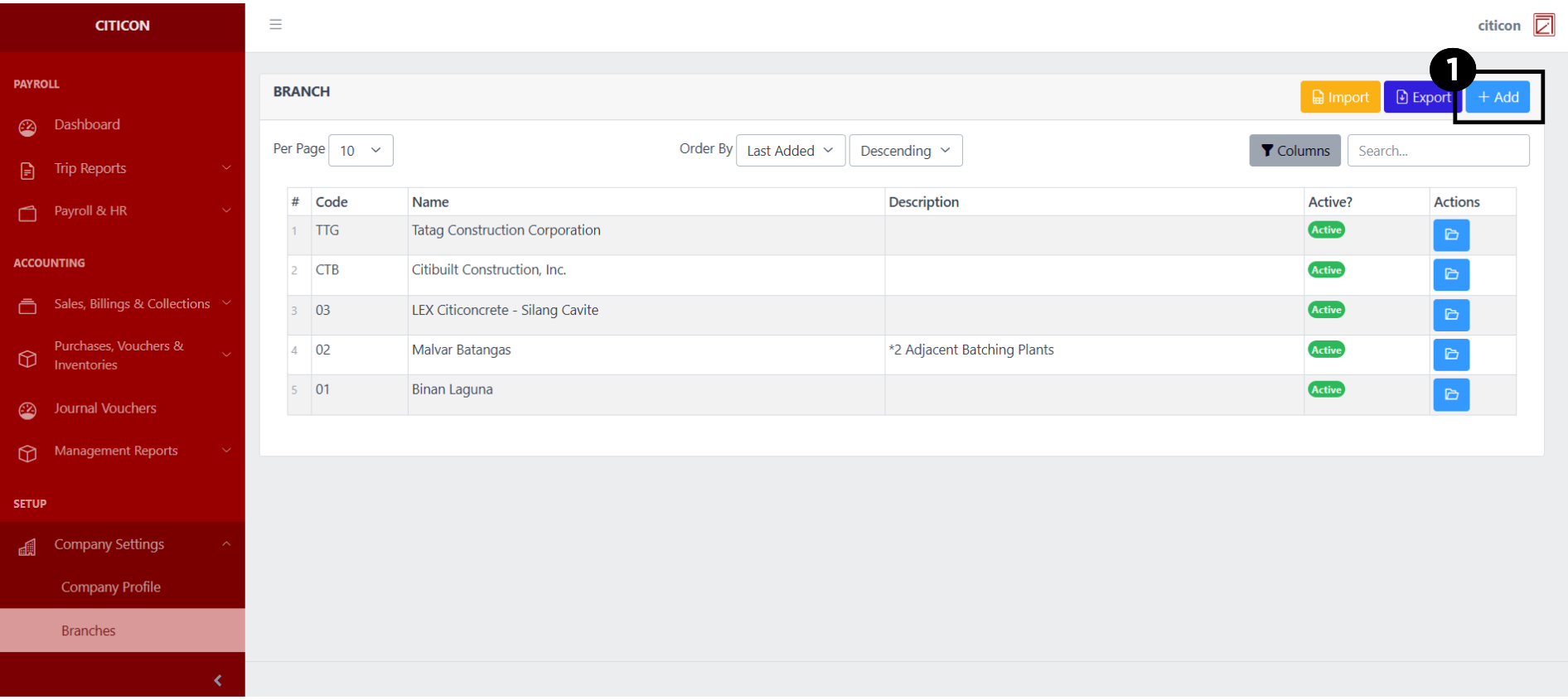
Task: Open folder action for Malvar Batangas row
Action: 1450,355
